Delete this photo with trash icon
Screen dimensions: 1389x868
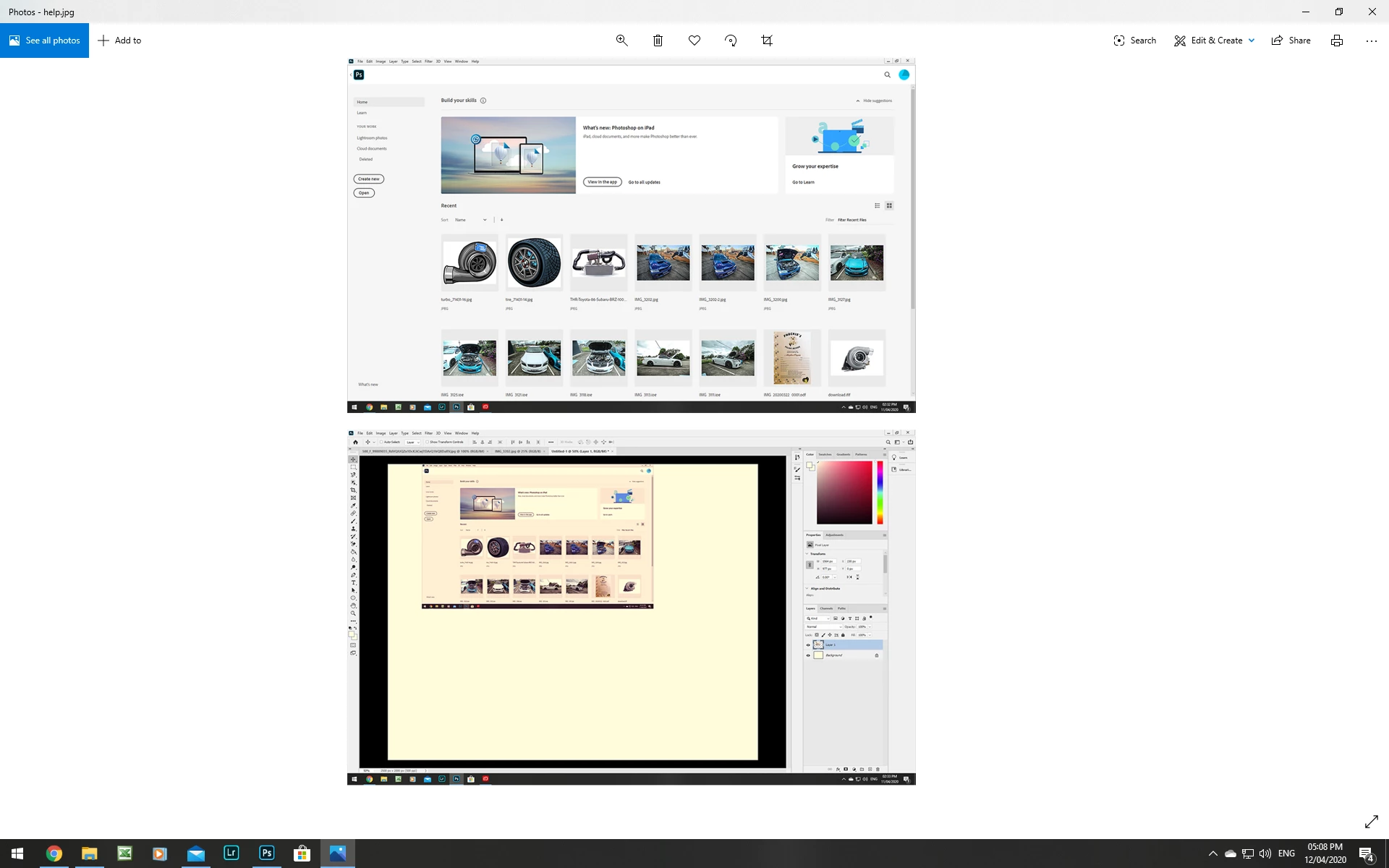[x=658, y=41]
